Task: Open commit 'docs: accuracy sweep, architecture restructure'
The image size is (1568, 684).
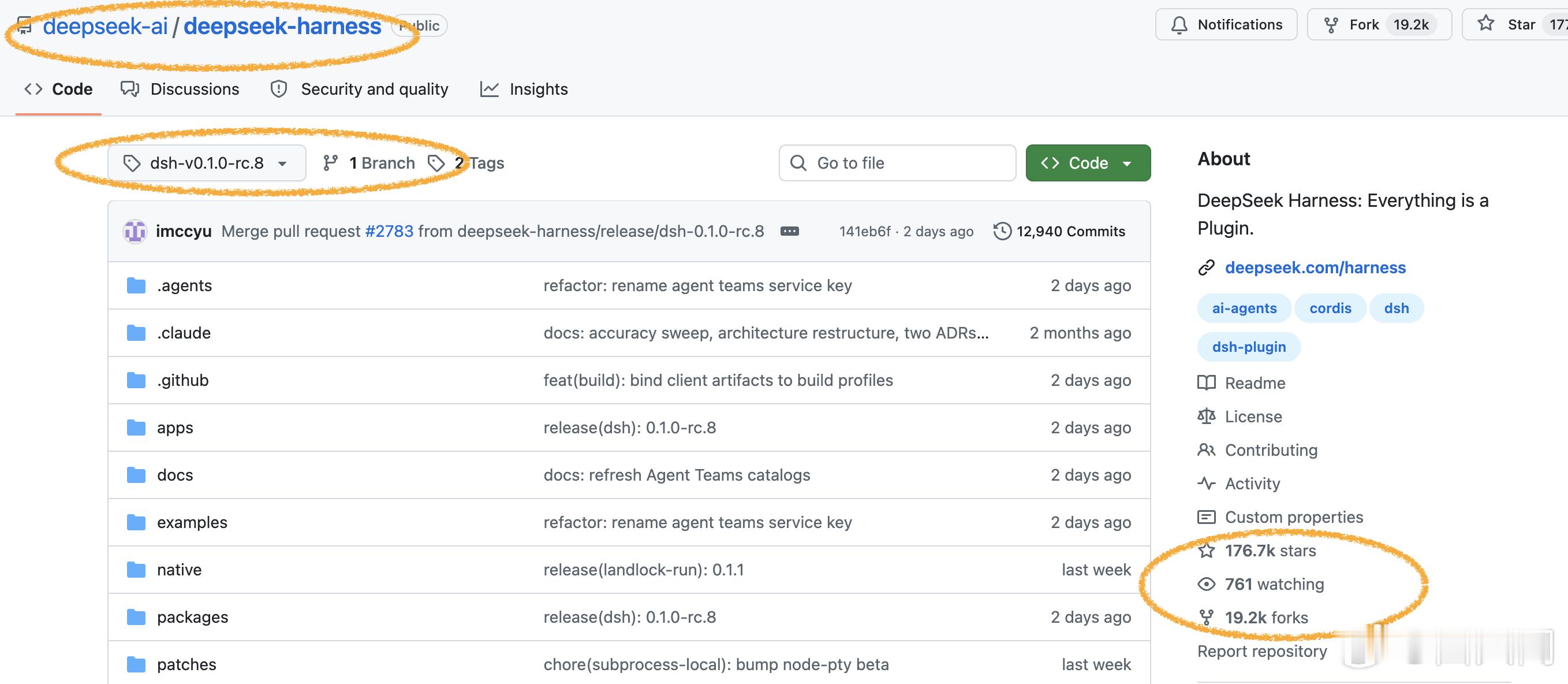Action: [766, 333]
